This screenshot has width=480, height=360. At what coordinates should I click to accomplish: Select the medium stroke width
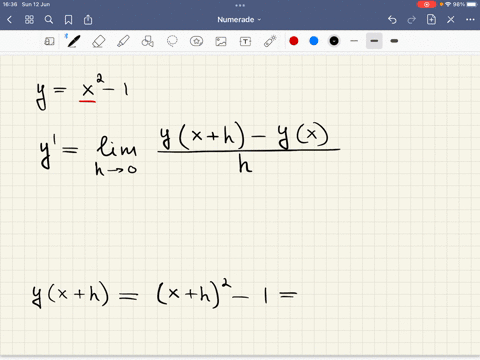(374, 41)
